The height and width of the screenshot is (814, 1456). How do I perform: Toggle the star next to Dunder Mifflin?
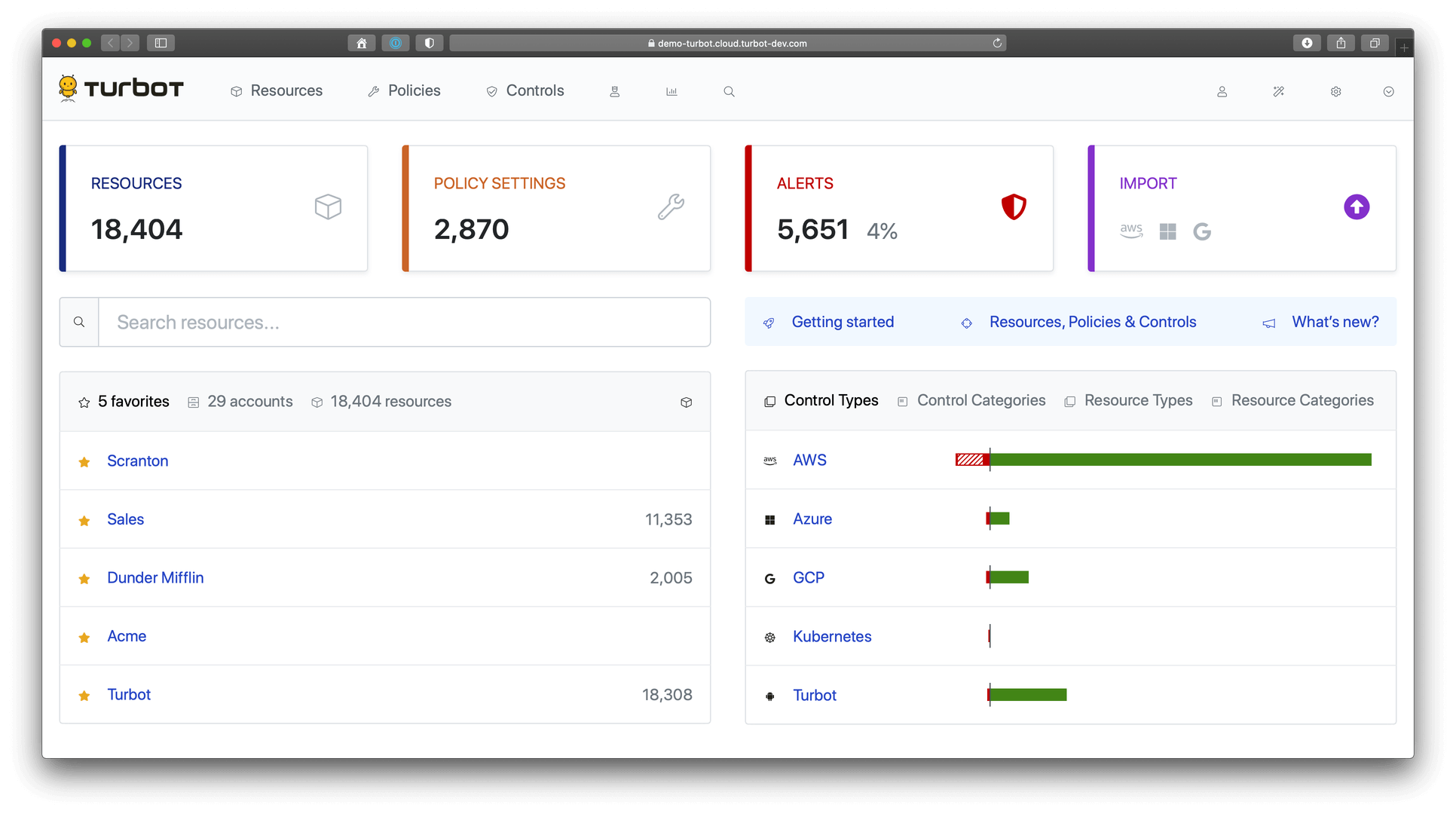point(84,579)
